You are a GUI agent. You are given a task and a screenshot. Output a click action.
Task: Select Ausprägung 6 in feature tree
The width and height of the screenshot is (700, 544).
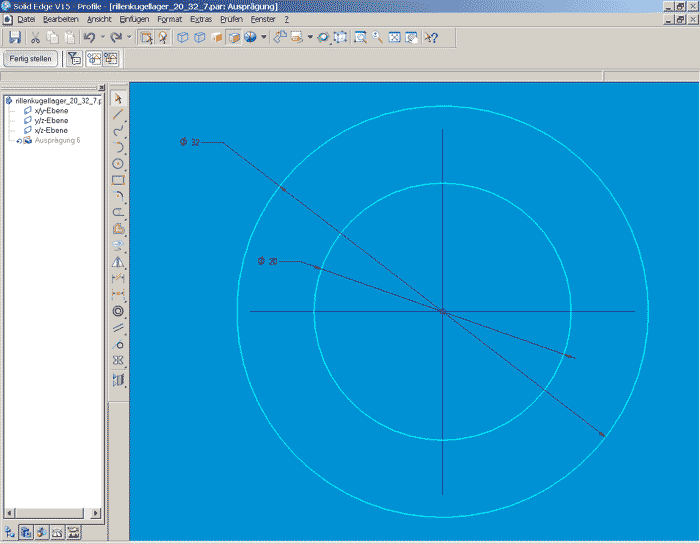57,140
